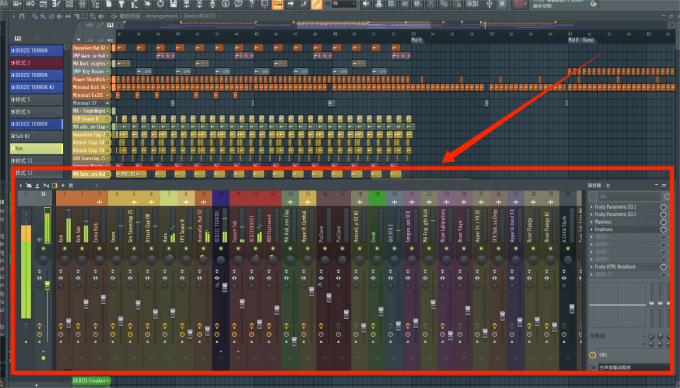Select the 样式 5 pattern in picker
Viewport: 680px width, 388px height.
pos(36,99)
